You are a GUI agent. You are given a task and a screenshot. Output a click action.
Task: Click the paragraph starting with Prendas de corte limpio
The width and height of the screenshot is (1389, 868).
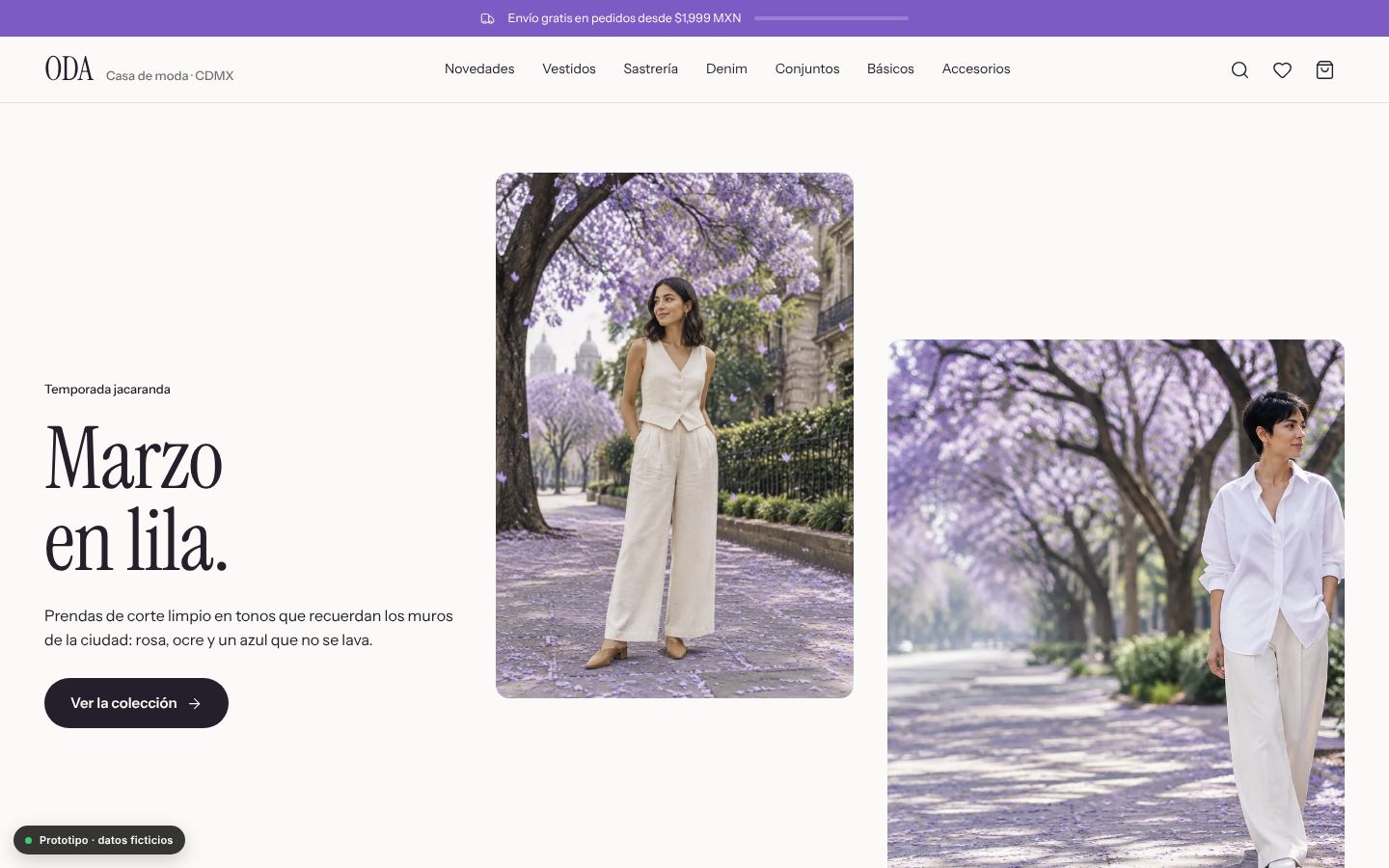click(249, 628)
